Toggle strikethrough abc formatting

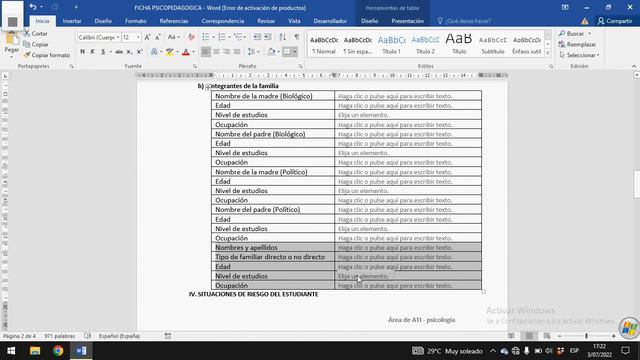tap(119, 52)
